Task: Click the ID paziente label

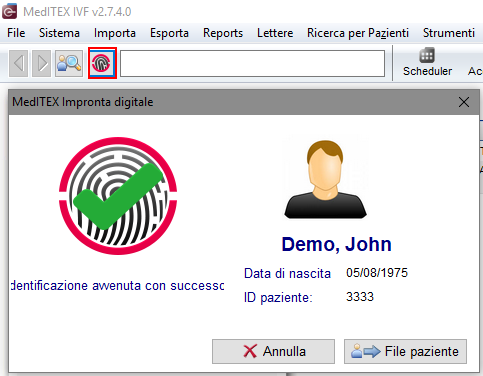Action: point(278,297)
